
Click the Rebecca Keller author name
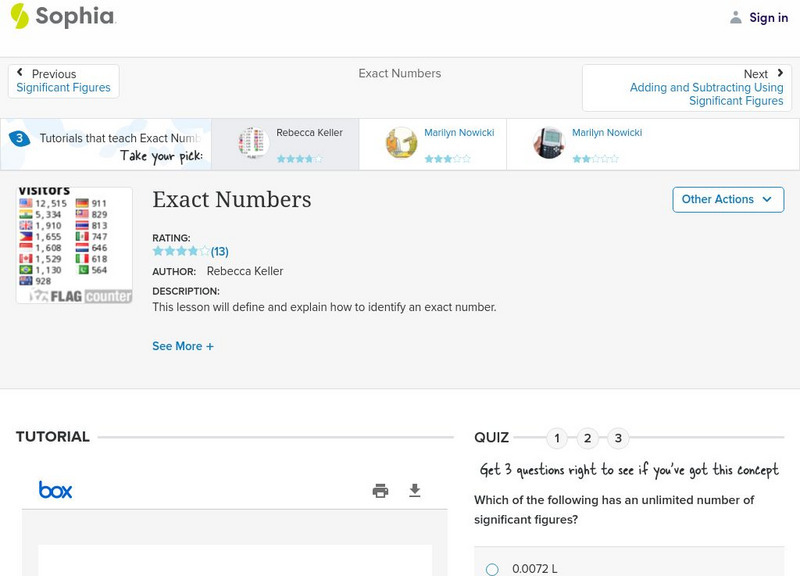pyautogui.click(x=245, y=271)
